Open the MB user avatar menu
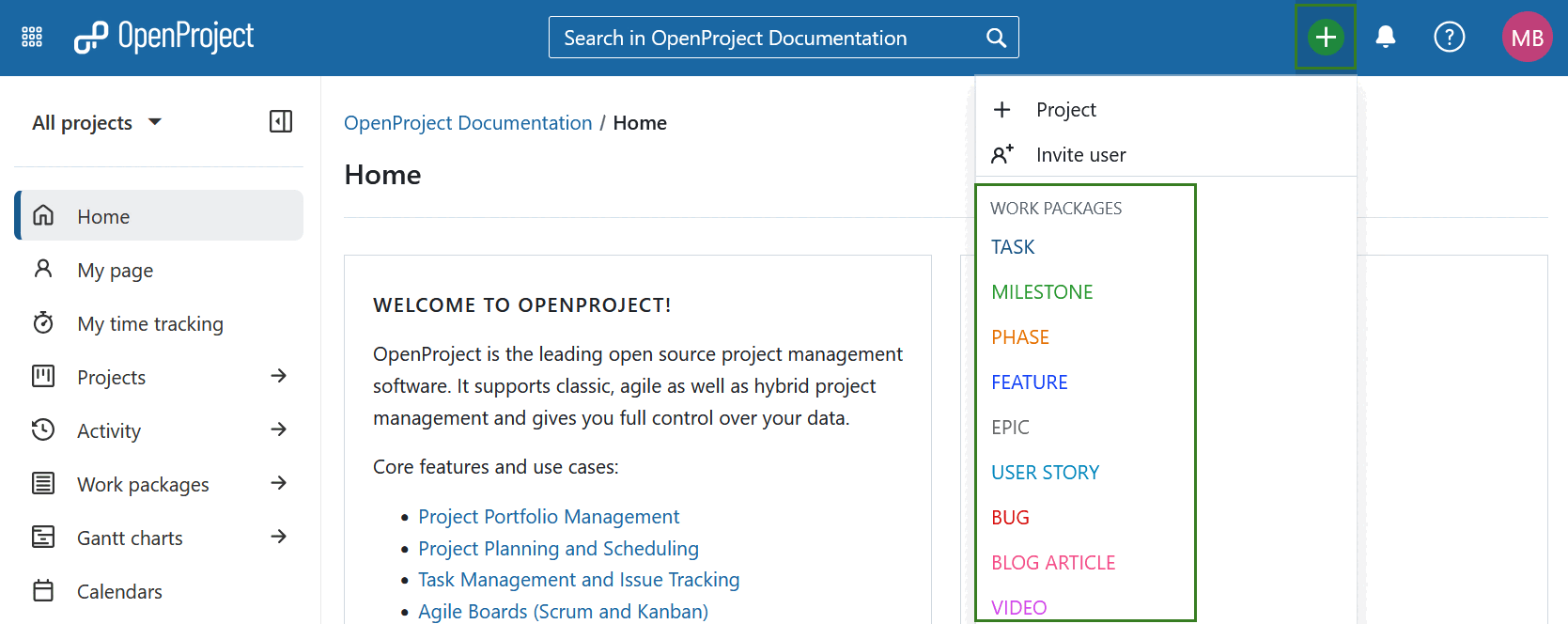 point(1527,38)
